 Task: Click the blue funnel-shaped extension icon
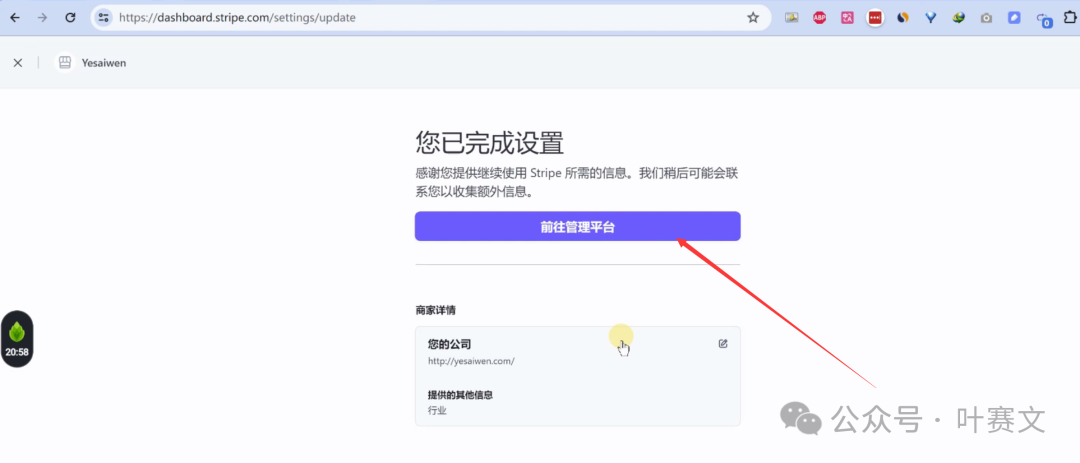[x=930, y=17]
